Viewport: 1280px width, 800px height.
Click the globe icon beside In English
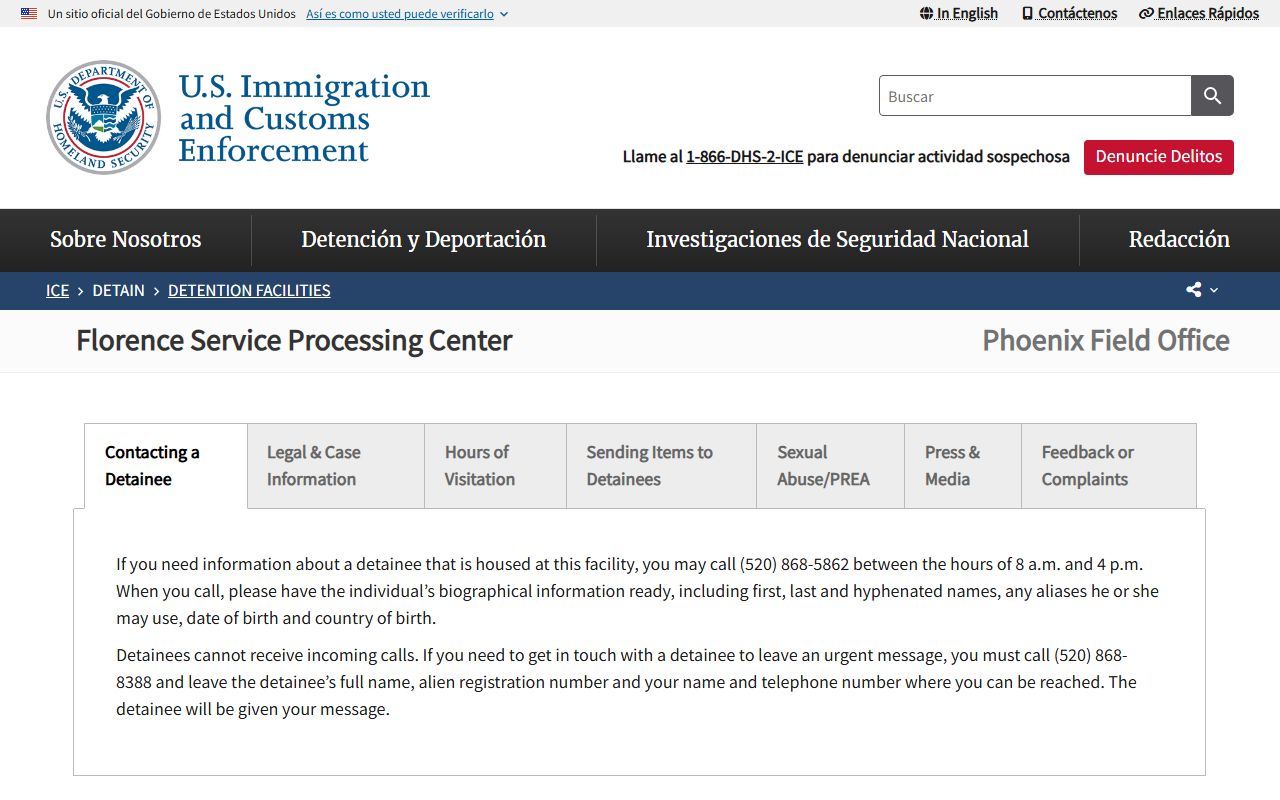click(x=926, y=13)
